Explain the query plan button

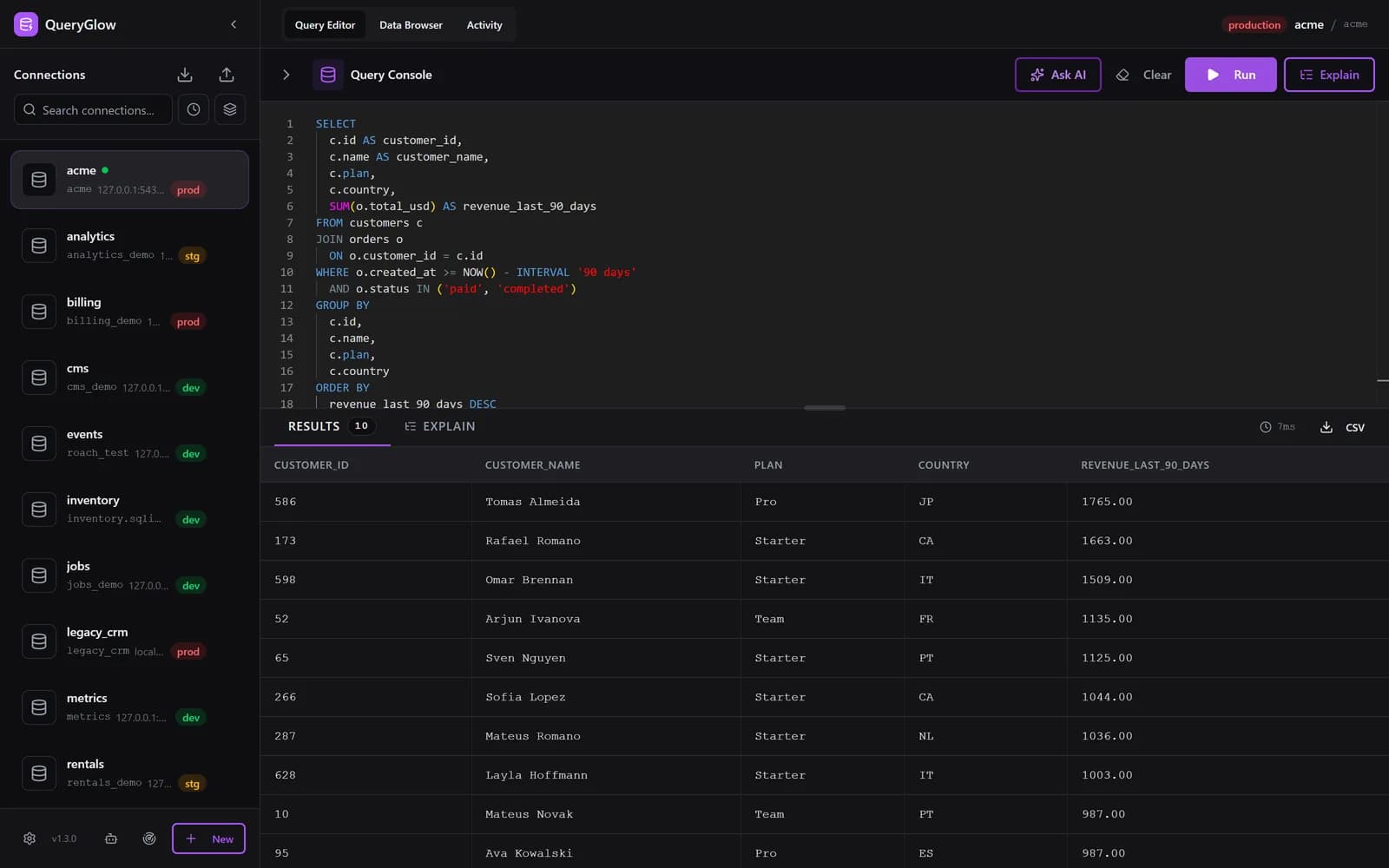click(1329, 75)
